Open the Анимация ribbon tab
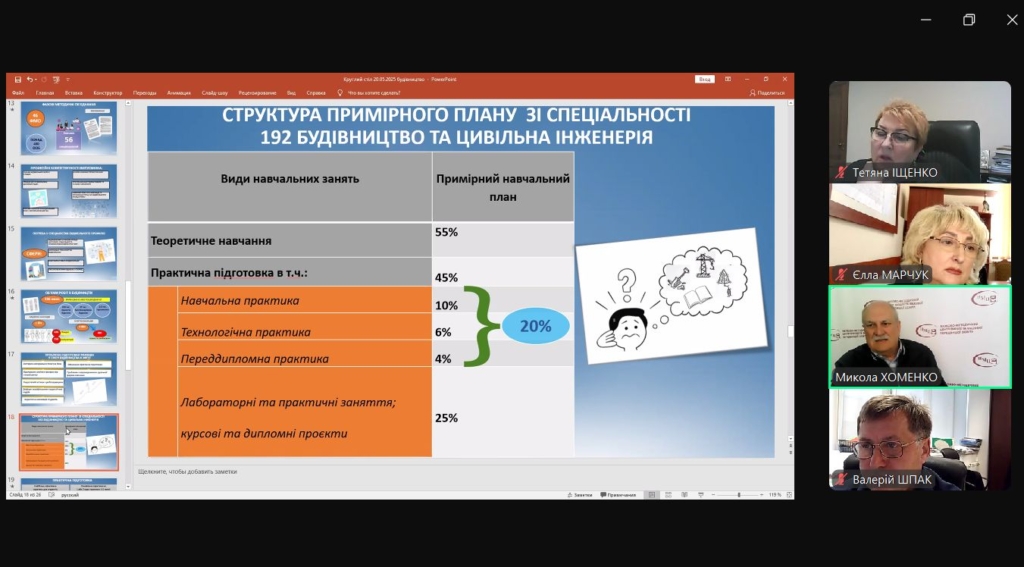Screen dimensions: 1024x567 click(179, 92)
